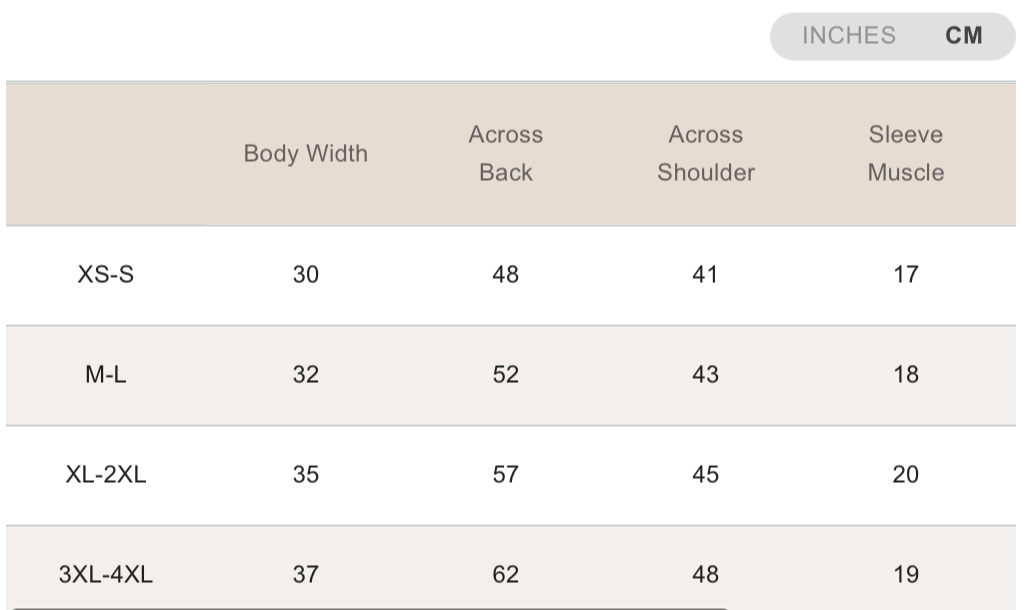Click the Sleeve Muscle value for XL-2XL
Image resolution: width=1032 pixels, height=610 pixels.
906,475
